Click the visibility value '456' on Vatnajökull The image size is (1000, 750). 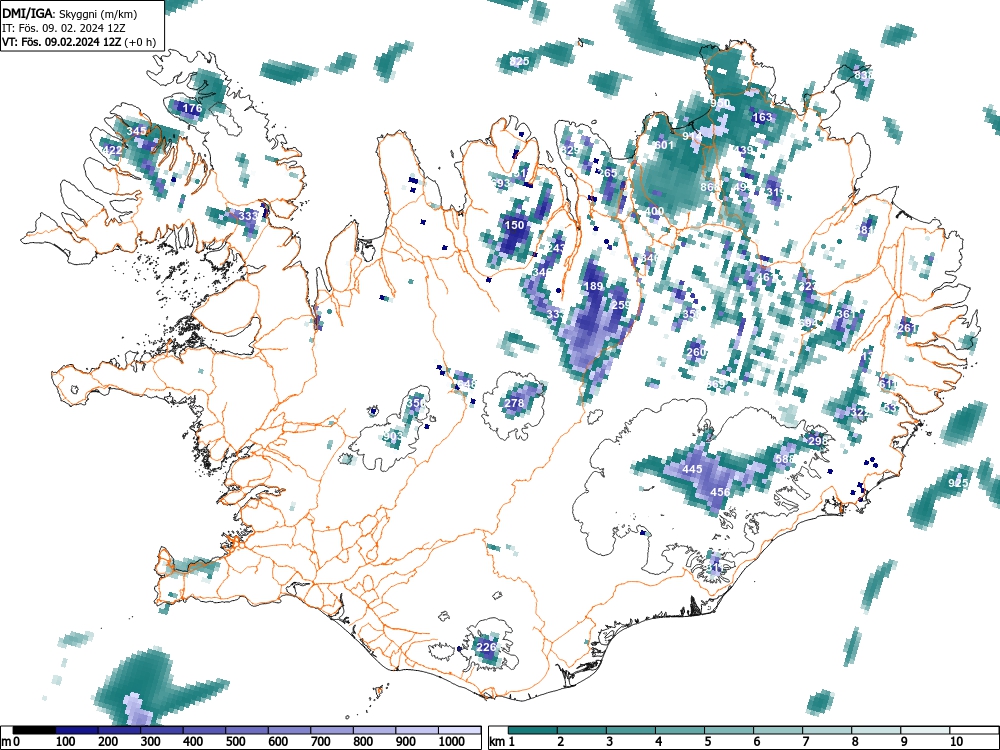click(x=720, y=492)
